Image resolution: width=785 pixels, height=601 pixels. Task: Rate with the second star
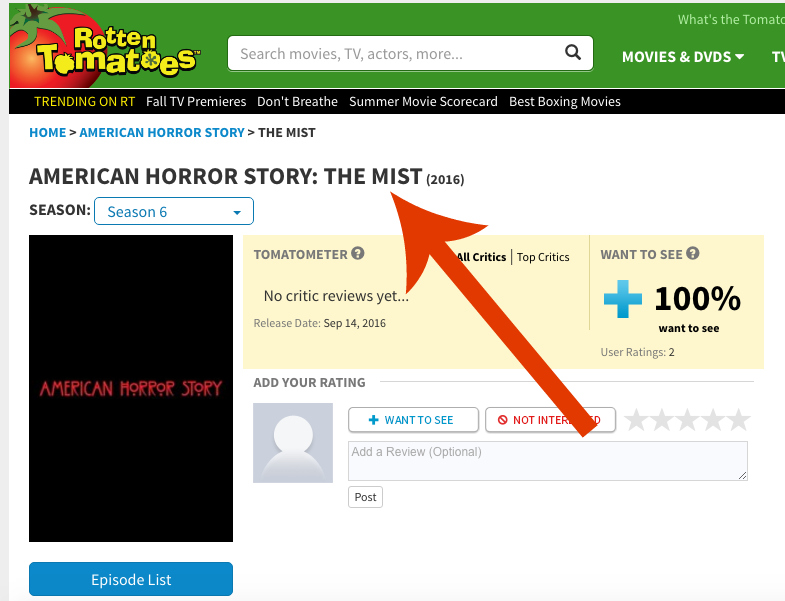coord(662,420)
